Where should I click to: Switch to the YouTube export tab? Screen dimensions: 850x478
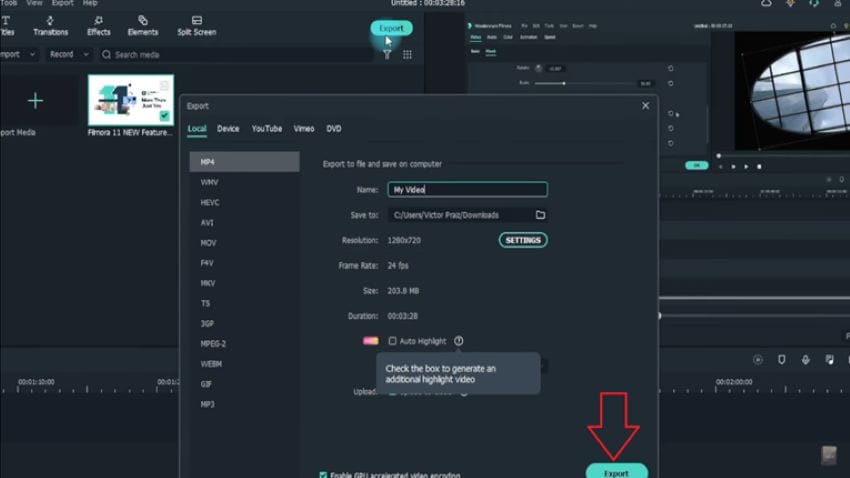click(267, 129)
